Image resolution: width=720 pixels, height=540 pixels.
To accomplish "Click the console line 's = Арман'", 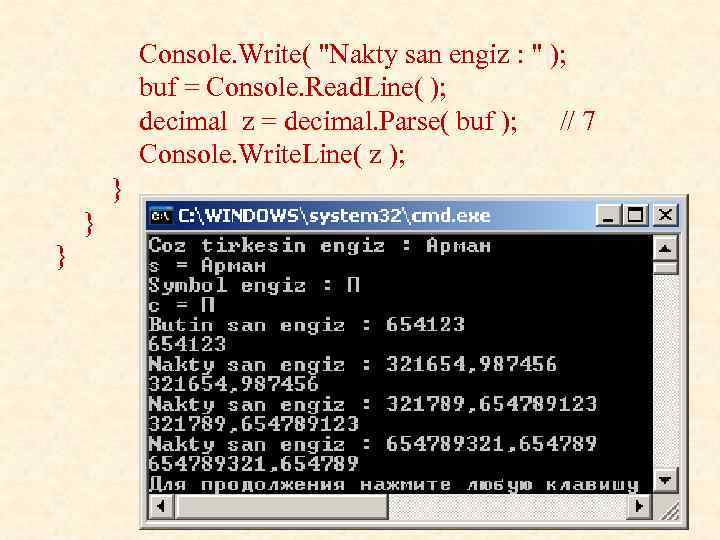I will (x=207, y=265).
